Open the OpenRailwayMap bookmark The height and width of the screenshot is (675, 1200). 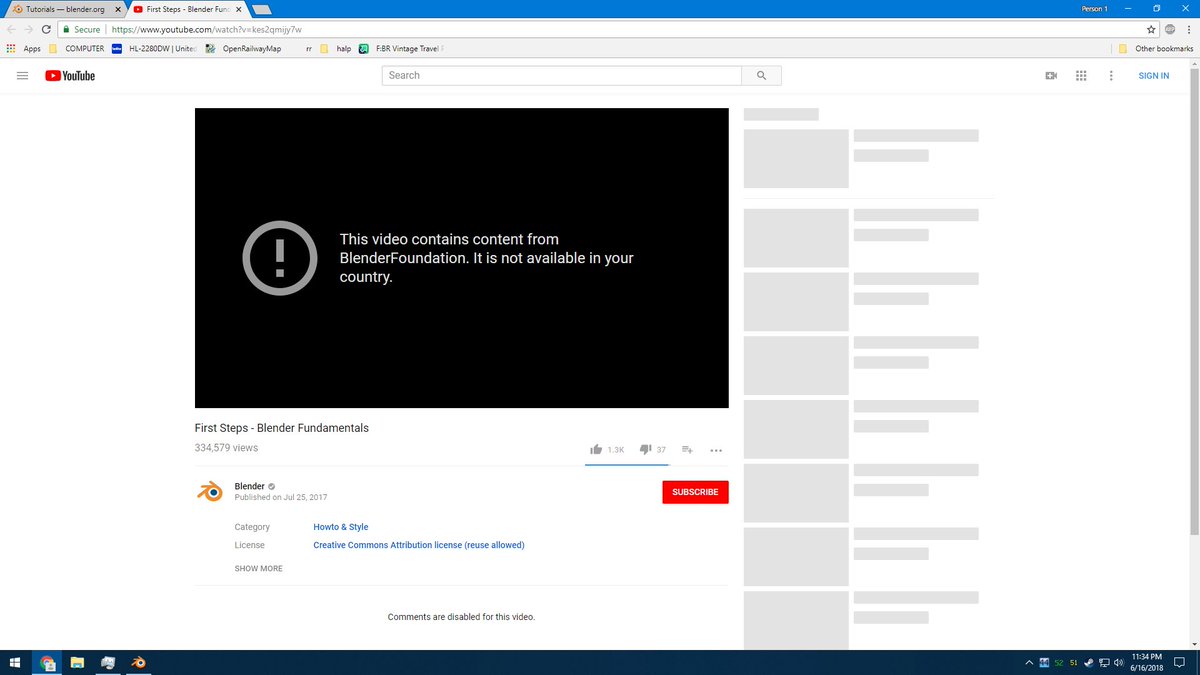tap(243, 48)
